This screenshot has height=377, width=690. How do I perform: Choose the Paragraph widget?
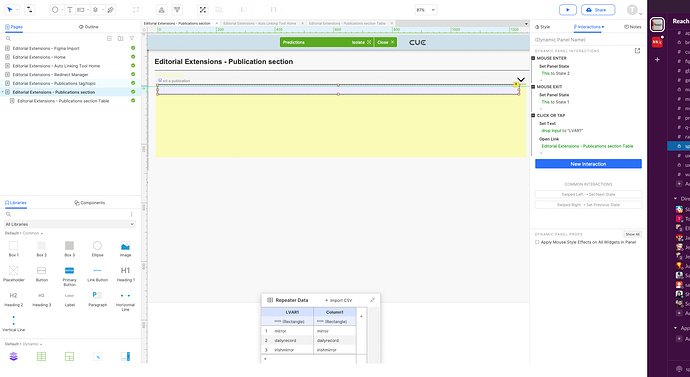(97, 298)
